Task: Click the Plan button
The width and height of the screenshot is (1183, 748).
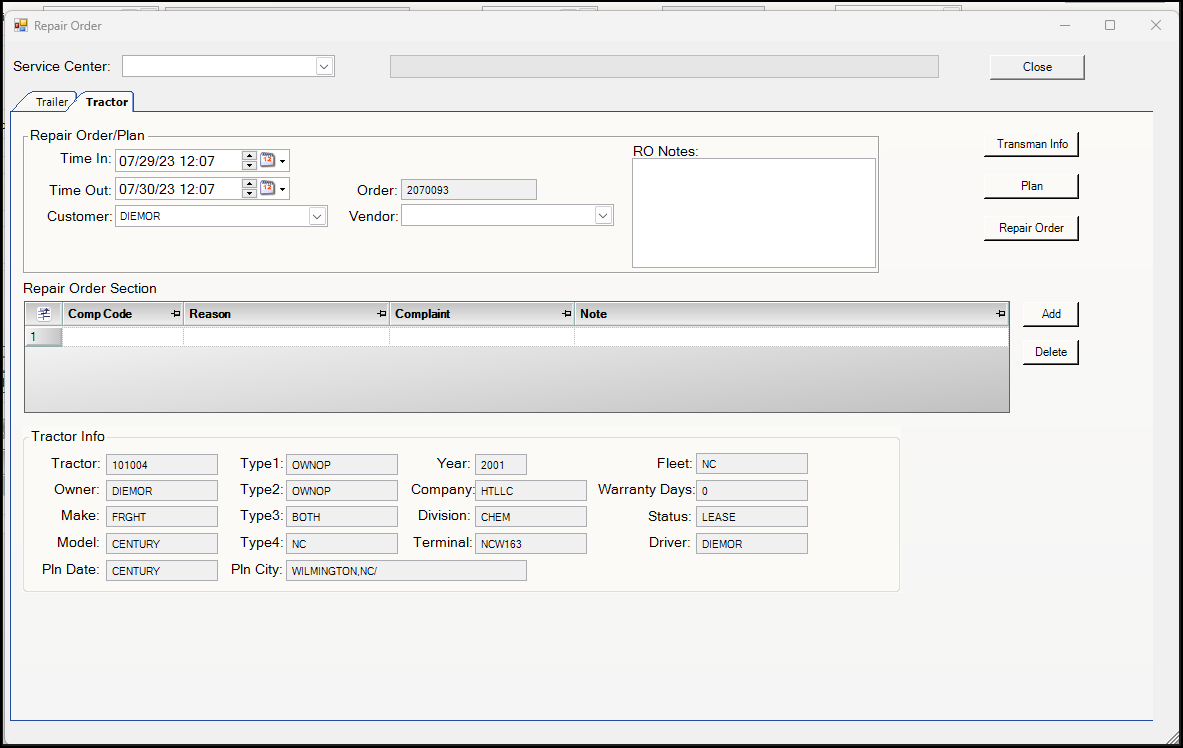Action: pos(1031,186)
